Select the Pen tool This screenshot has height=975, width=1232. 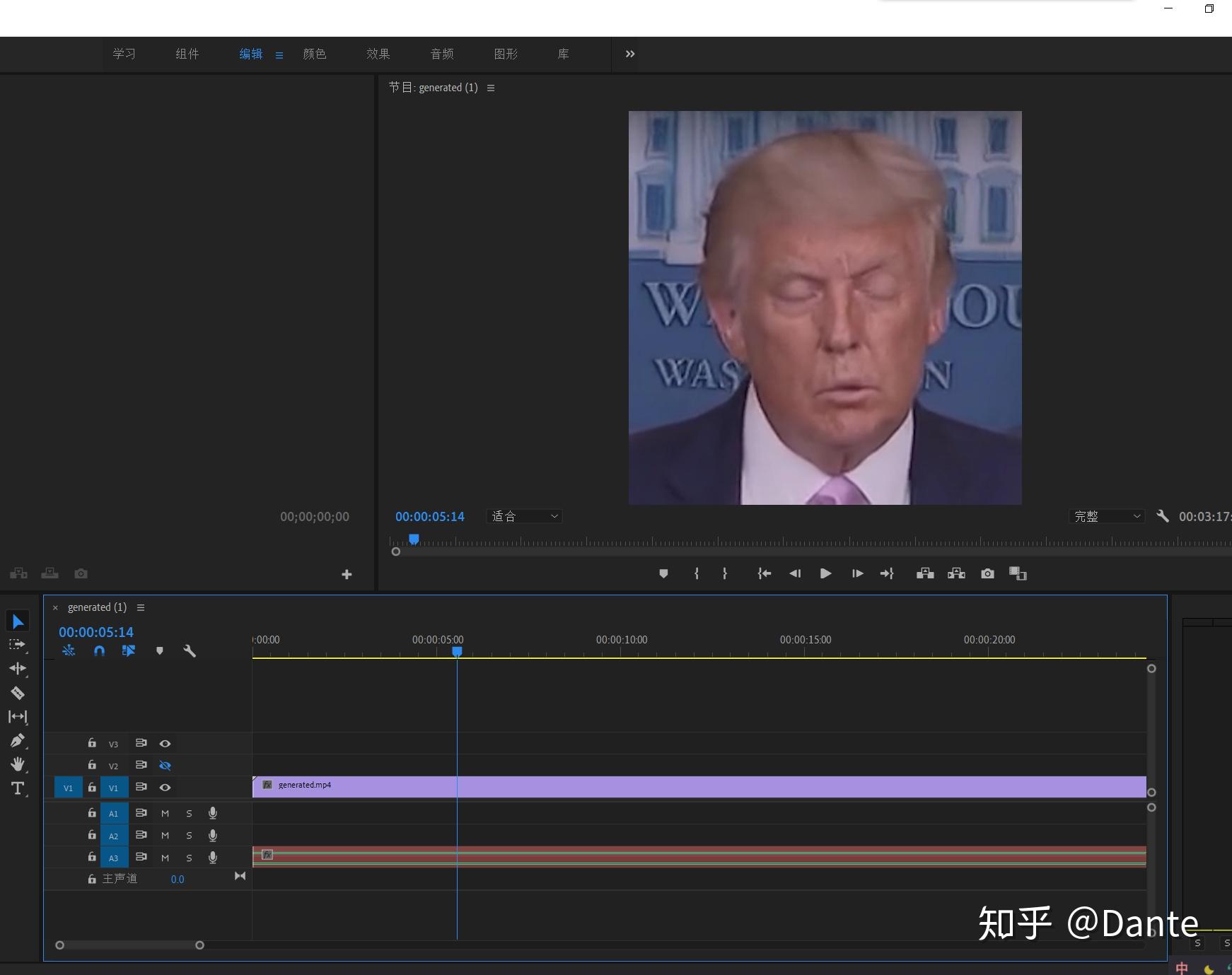coord(18,740)
